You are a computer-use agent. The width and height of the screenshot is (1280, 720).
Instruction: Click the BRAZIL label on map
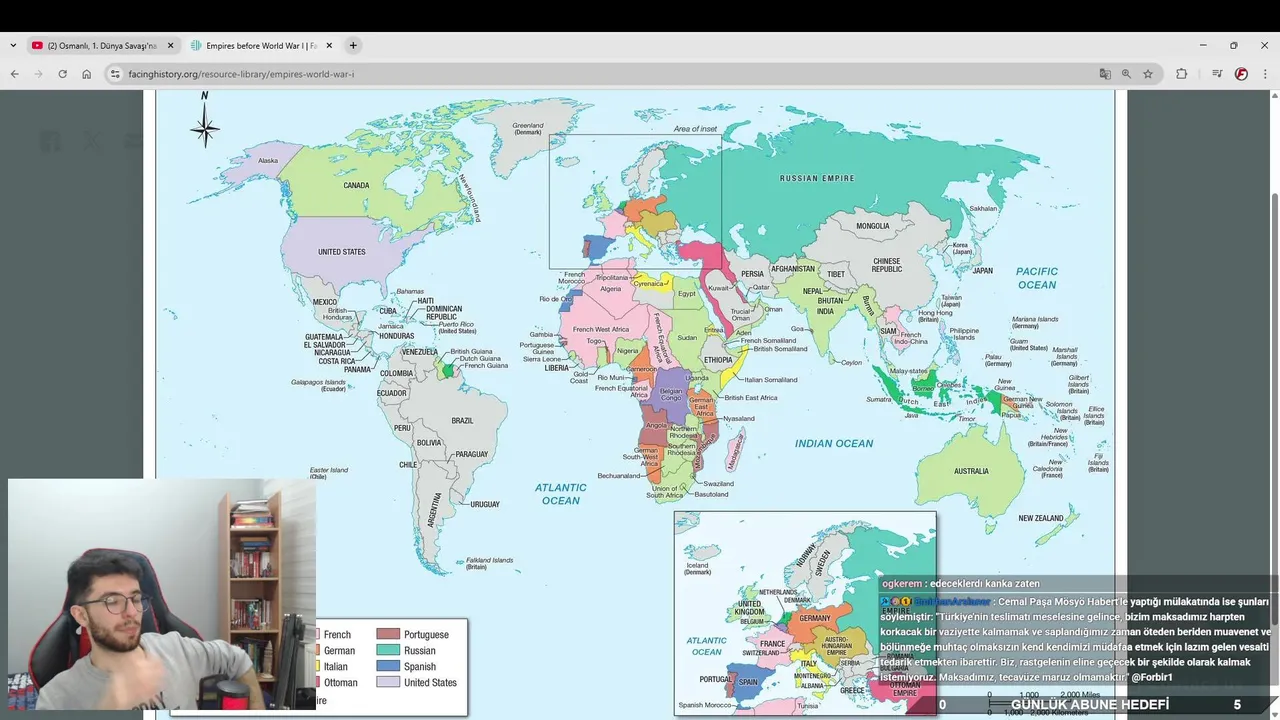pyautogui.click(x=462, y=421)
